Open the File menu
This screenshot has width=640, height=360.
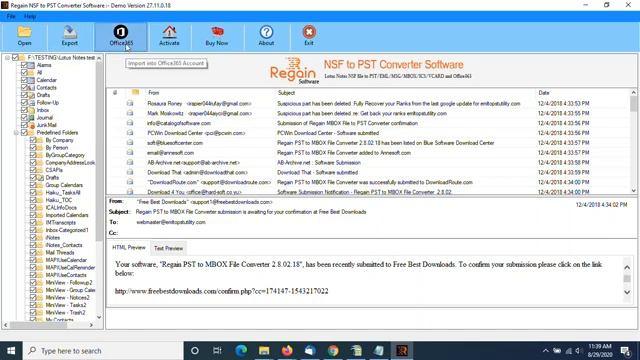pos(11,16)
